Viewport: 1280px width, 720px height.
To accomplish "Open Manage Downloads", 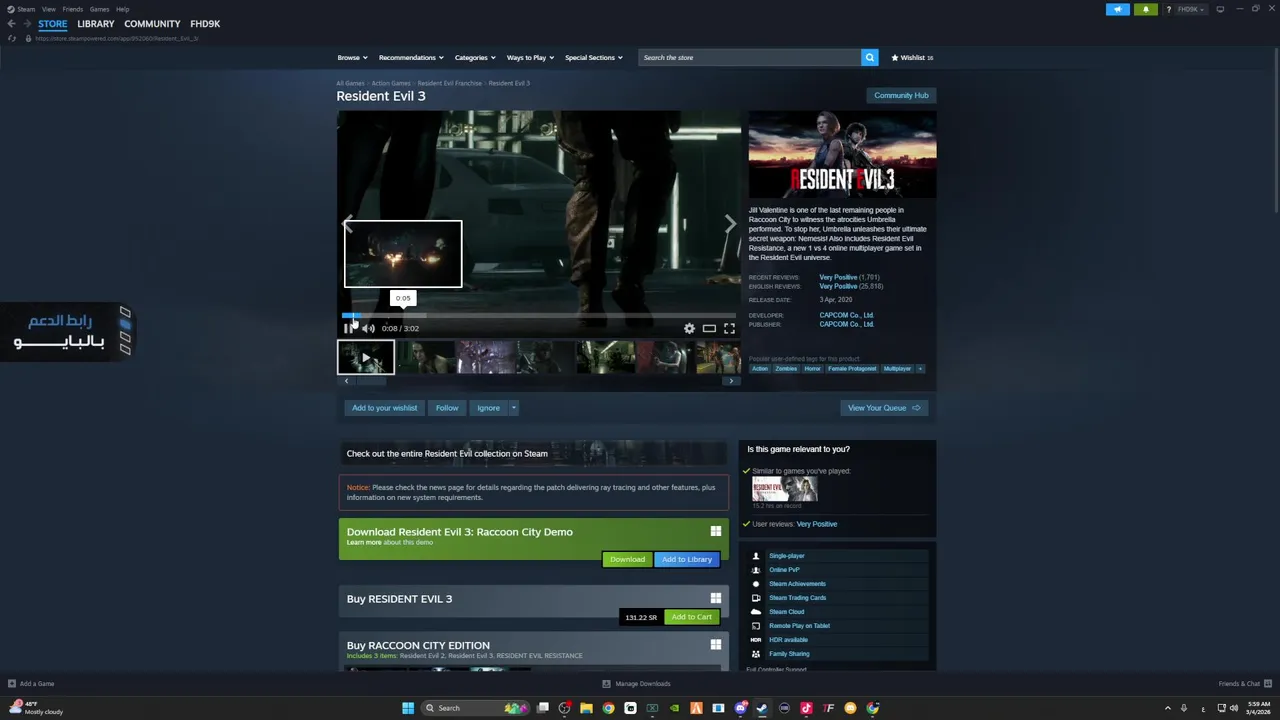I will pos(636,684).
